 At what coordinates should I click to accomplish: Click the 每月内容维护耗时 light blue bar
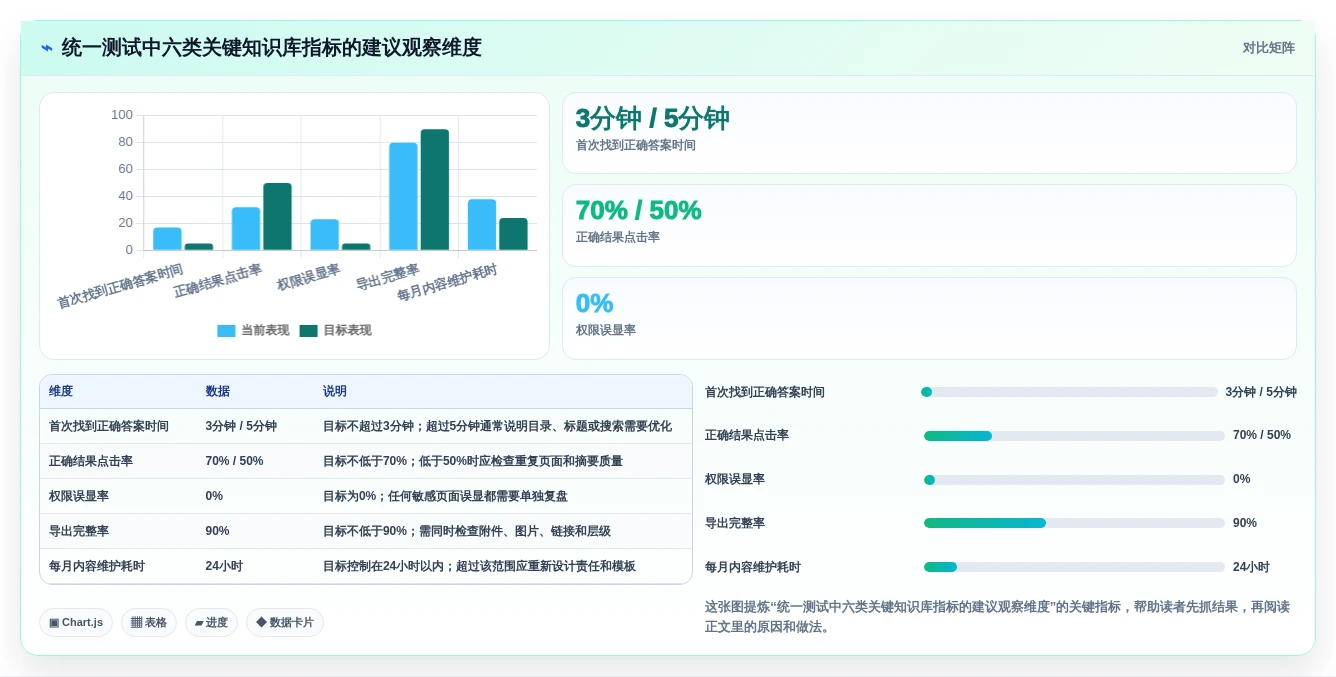[x=482, y=225]
